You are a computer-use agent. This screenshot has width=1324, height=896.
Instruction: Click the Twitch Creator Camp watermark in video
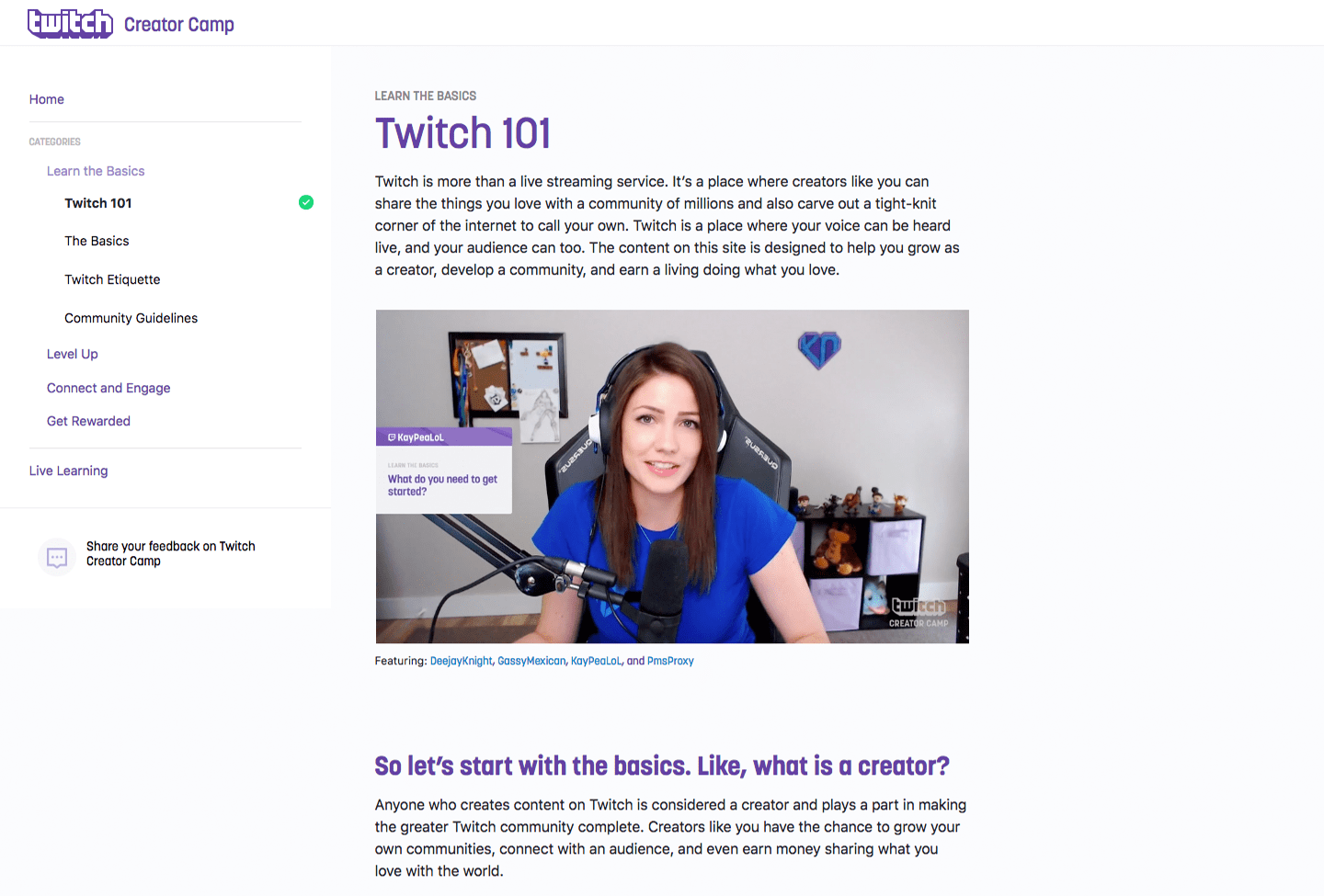coord(918,612)
